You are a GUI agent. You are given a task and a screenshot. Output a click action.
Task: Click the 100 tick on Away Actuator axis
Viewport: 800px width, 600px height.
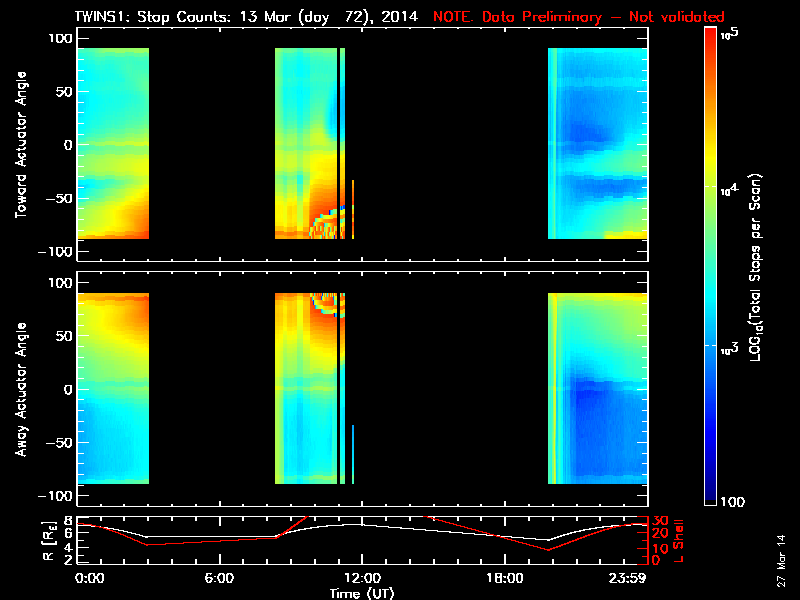pos(60,283)
